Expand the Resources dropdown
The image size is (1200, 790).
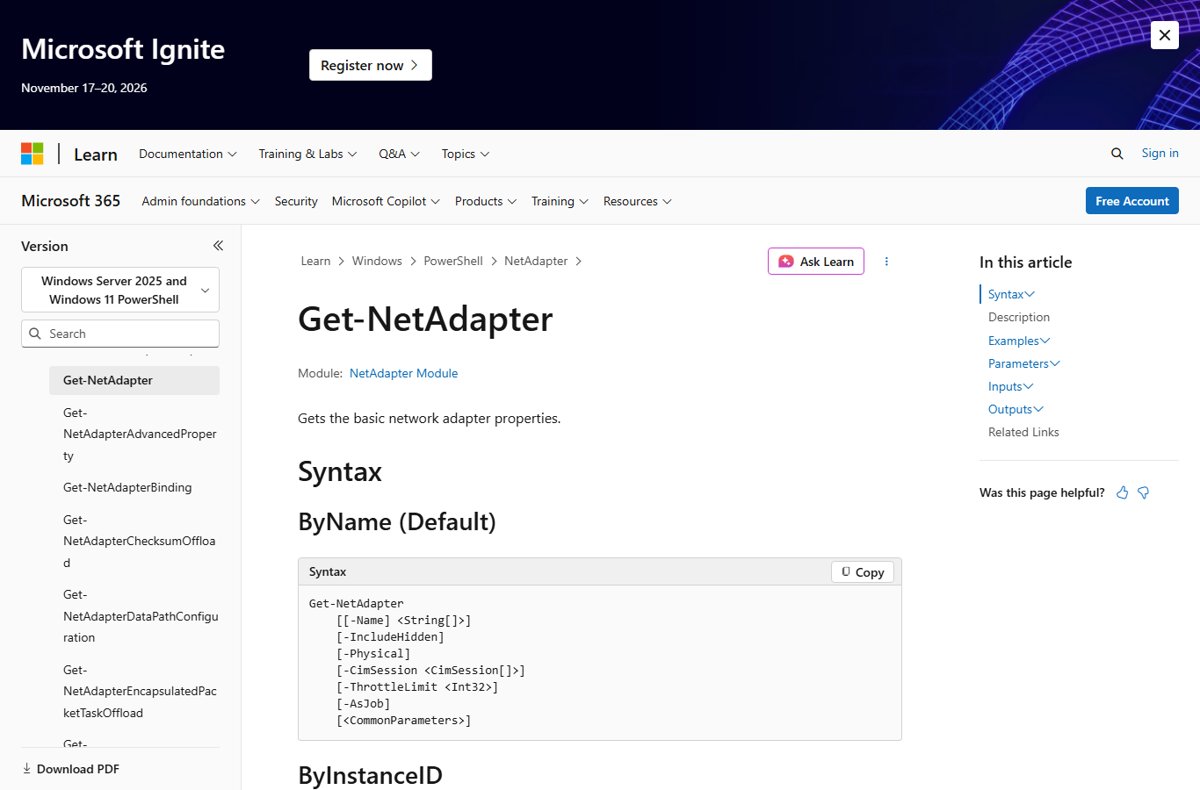point(637,201)
